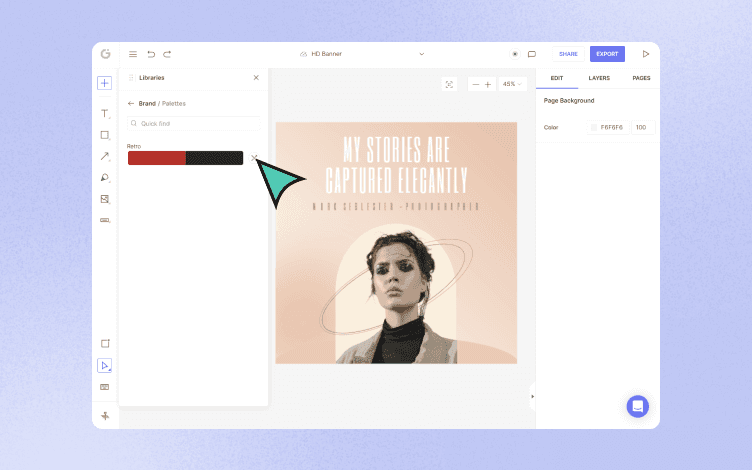Zoom out with the minus button
The image size is (752, 470).
(x=476, y=84)
